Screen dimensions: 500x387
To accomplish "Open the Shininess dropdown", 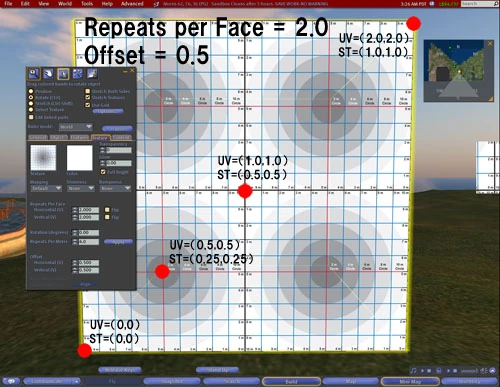I will click(81, 188).
